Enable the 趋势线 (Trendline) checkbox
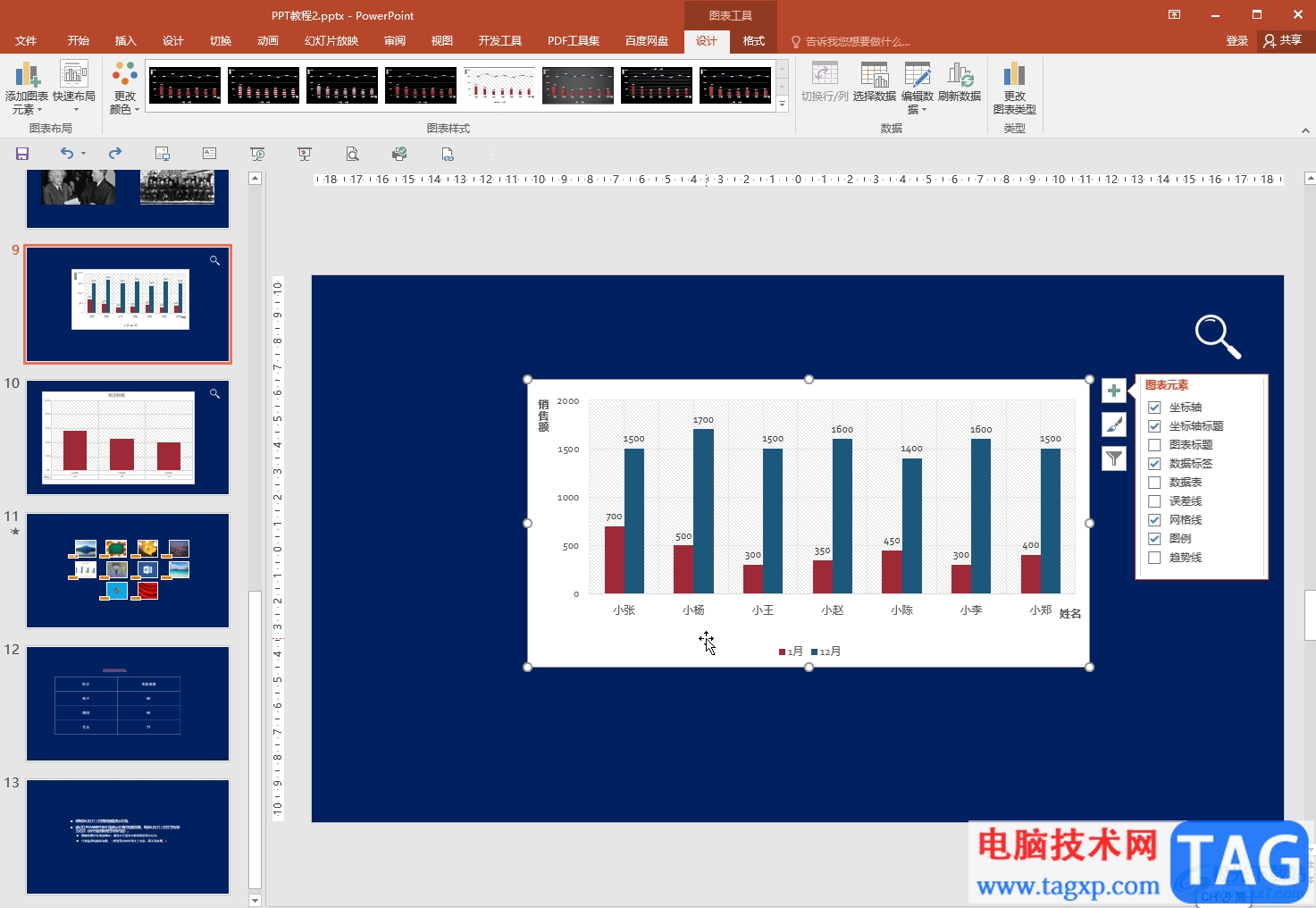 point(1154,558)
